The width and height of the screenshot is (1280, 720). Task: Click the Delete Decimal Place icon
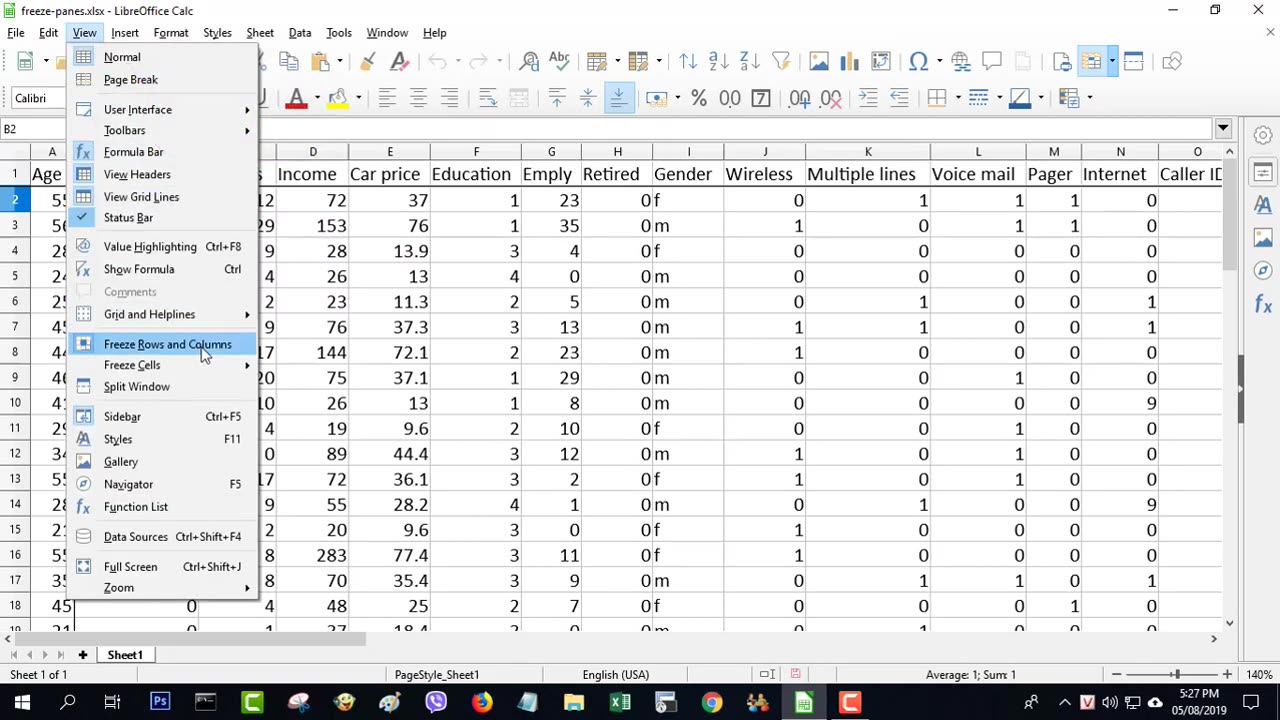[x=830, y=98]
